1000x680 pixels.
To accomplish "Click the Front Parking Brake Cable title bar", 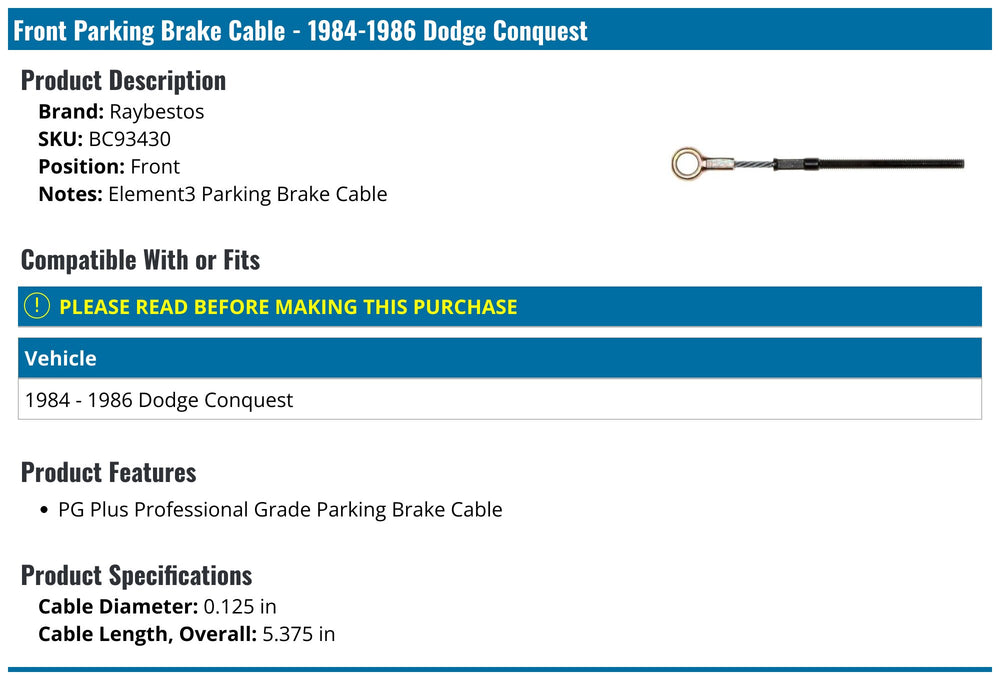I will [x=499, y=29].
